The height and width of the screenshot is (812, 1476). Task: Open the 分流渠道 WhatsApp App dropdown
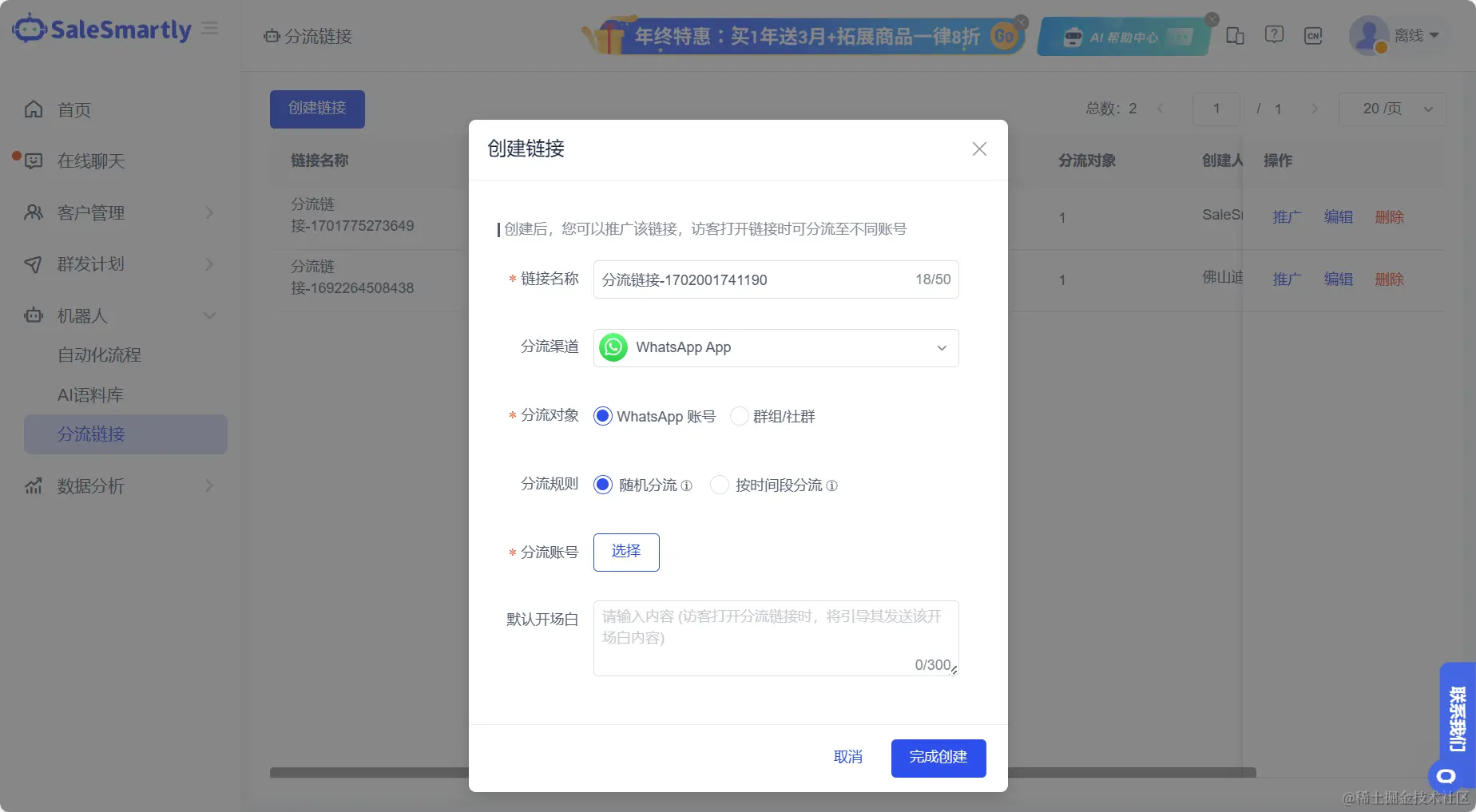tap(776, 348)
